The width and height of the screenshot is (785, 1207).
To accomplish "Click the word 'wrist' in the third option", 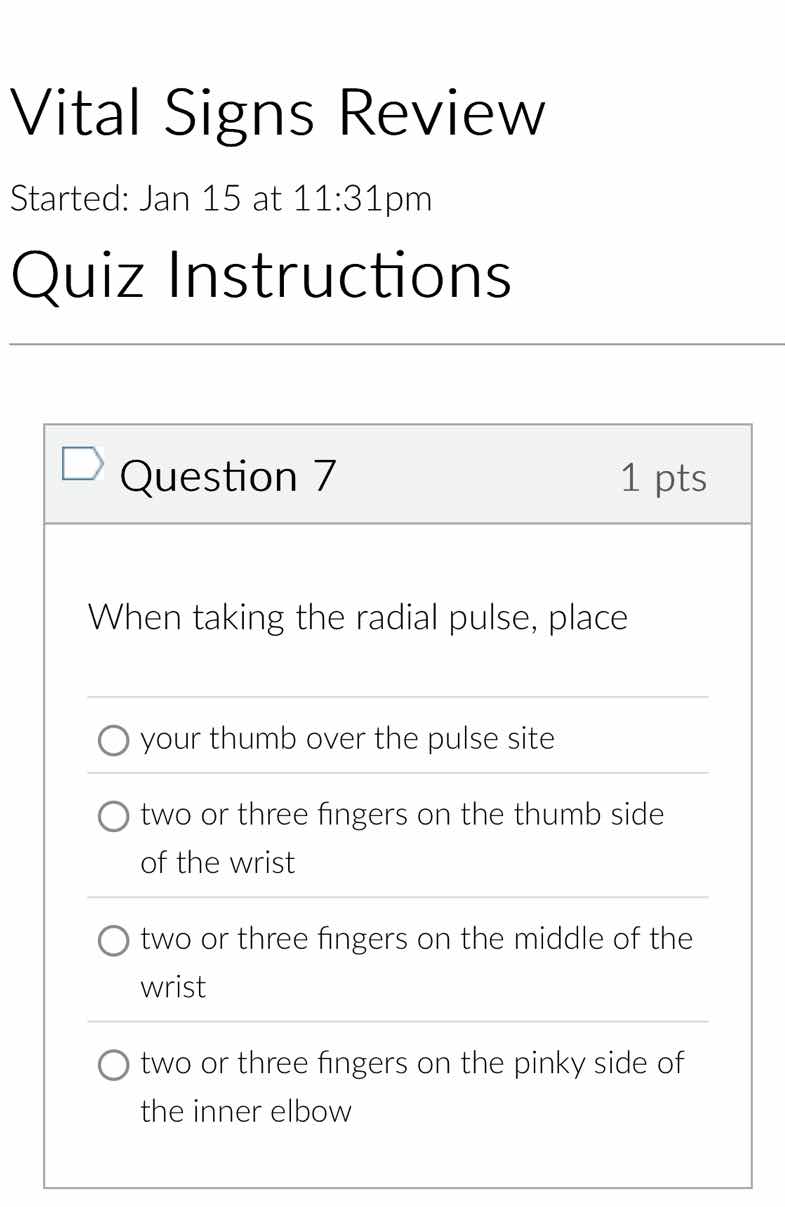I will pos(172,986).
